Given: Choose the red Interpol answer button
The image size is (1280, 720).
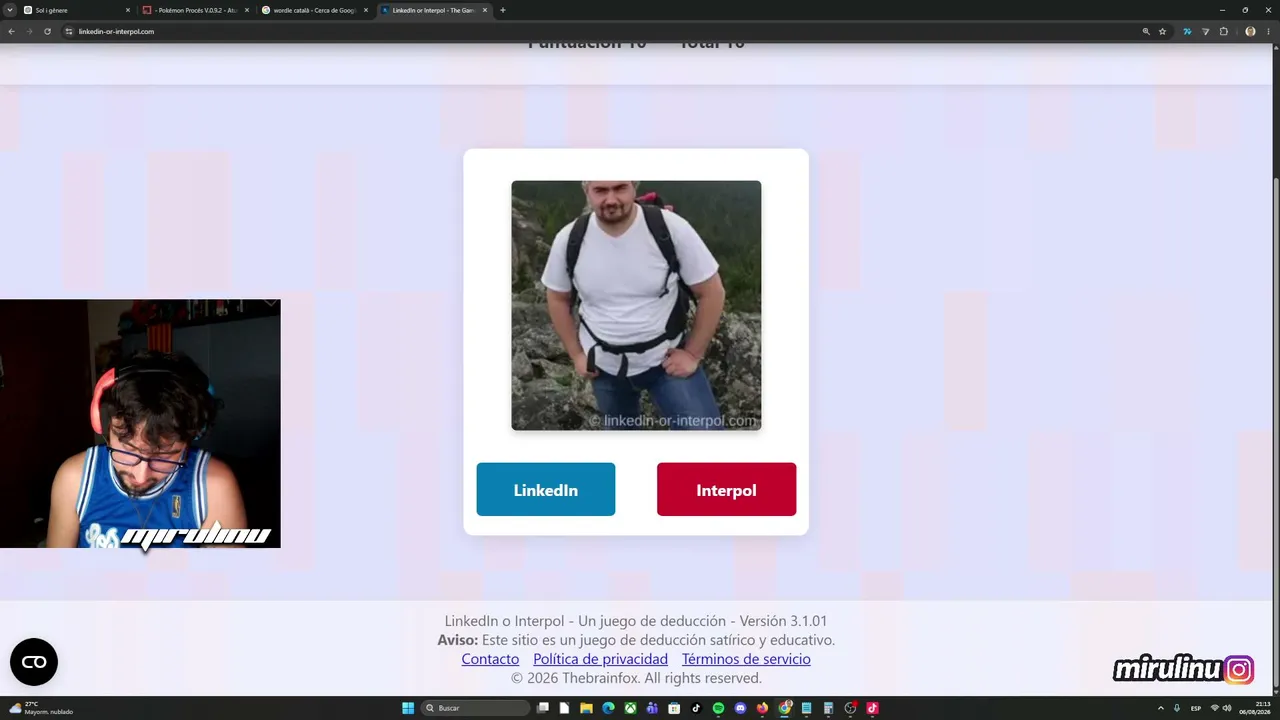Looking at the screenshot, I should [726, 489].
